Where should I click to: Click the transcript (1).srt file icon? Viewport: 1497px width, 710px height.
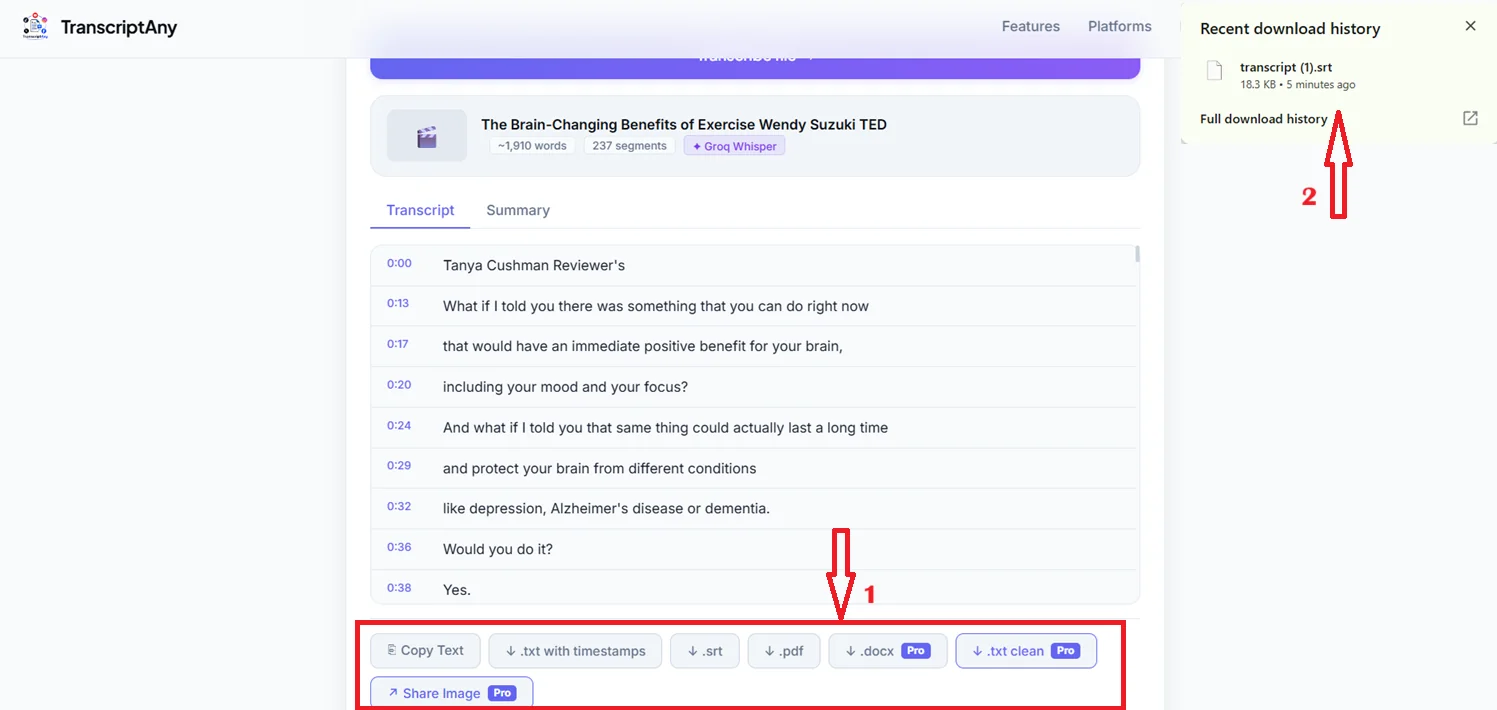[1215, 71]
